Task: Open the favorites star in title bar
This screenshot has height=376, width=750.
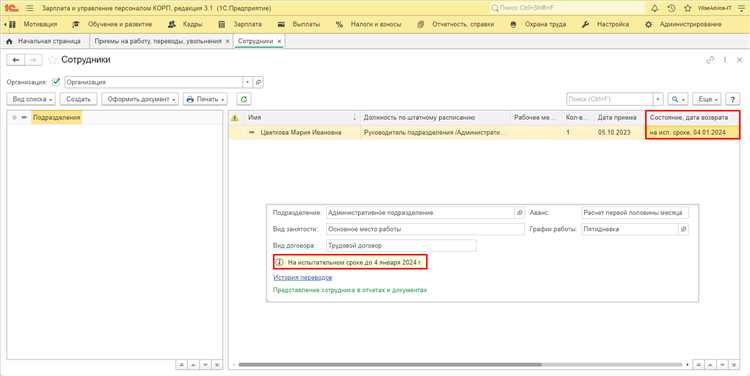Action: pyautogui.click(x=688, y=9)
